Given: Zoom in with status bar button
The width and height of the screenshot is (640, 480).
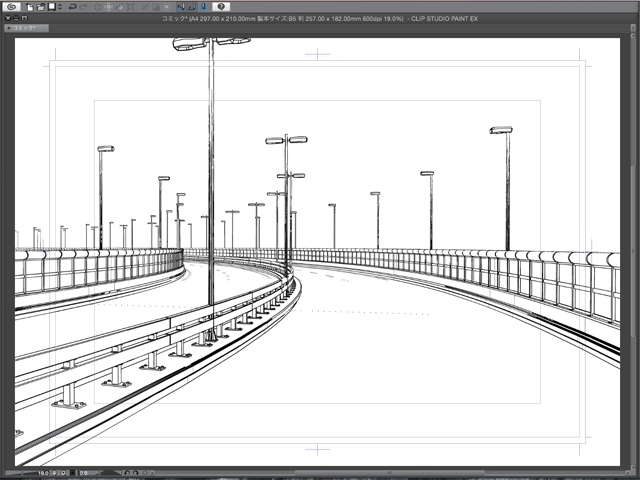Looking at the screenshot, I should (x=63, y=473).
